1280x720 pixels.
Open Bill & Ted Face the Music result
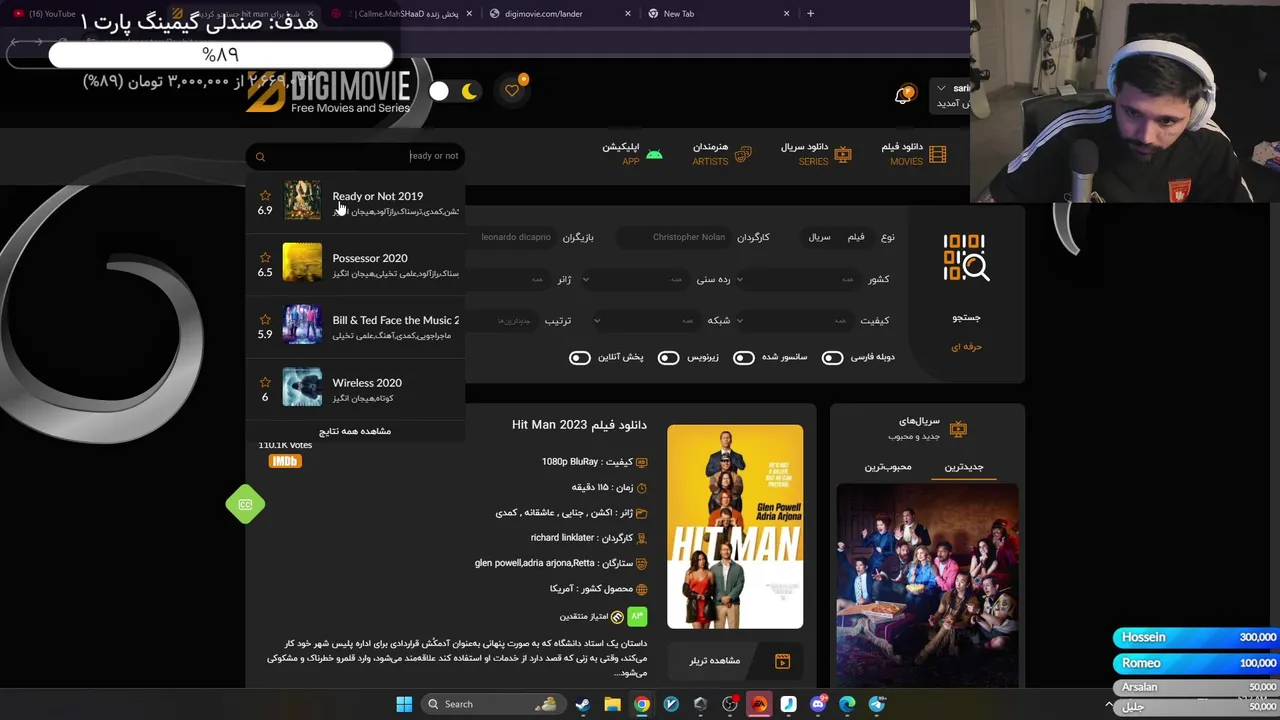click(x=355, y=327)
